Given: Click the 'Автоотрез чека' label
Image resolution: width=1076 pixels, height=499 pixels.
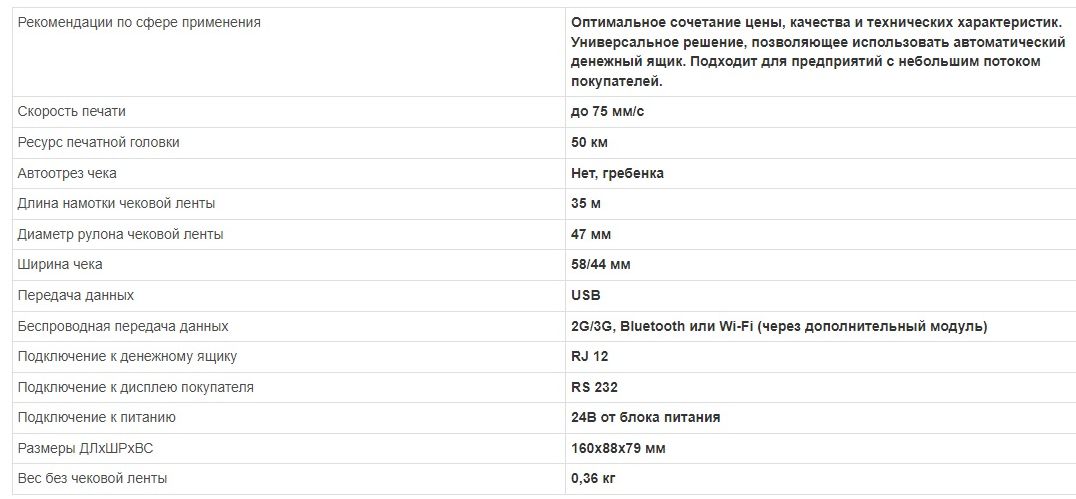Looking at the screenshot, I should 67,174.
